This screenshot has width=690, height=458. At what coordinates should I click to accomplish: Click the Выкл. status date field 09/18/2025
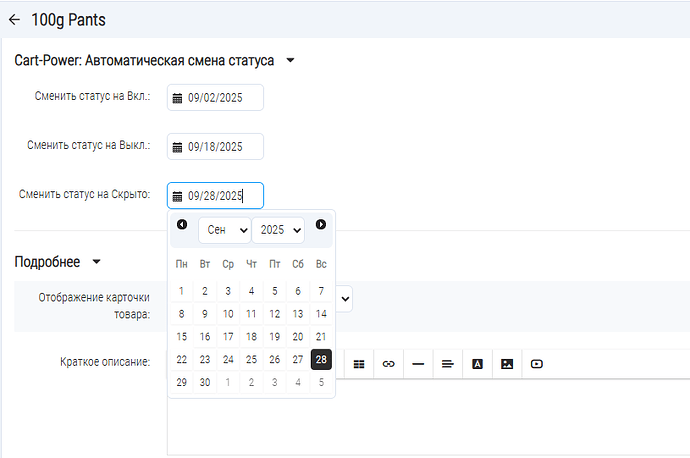tap(215, 147)
